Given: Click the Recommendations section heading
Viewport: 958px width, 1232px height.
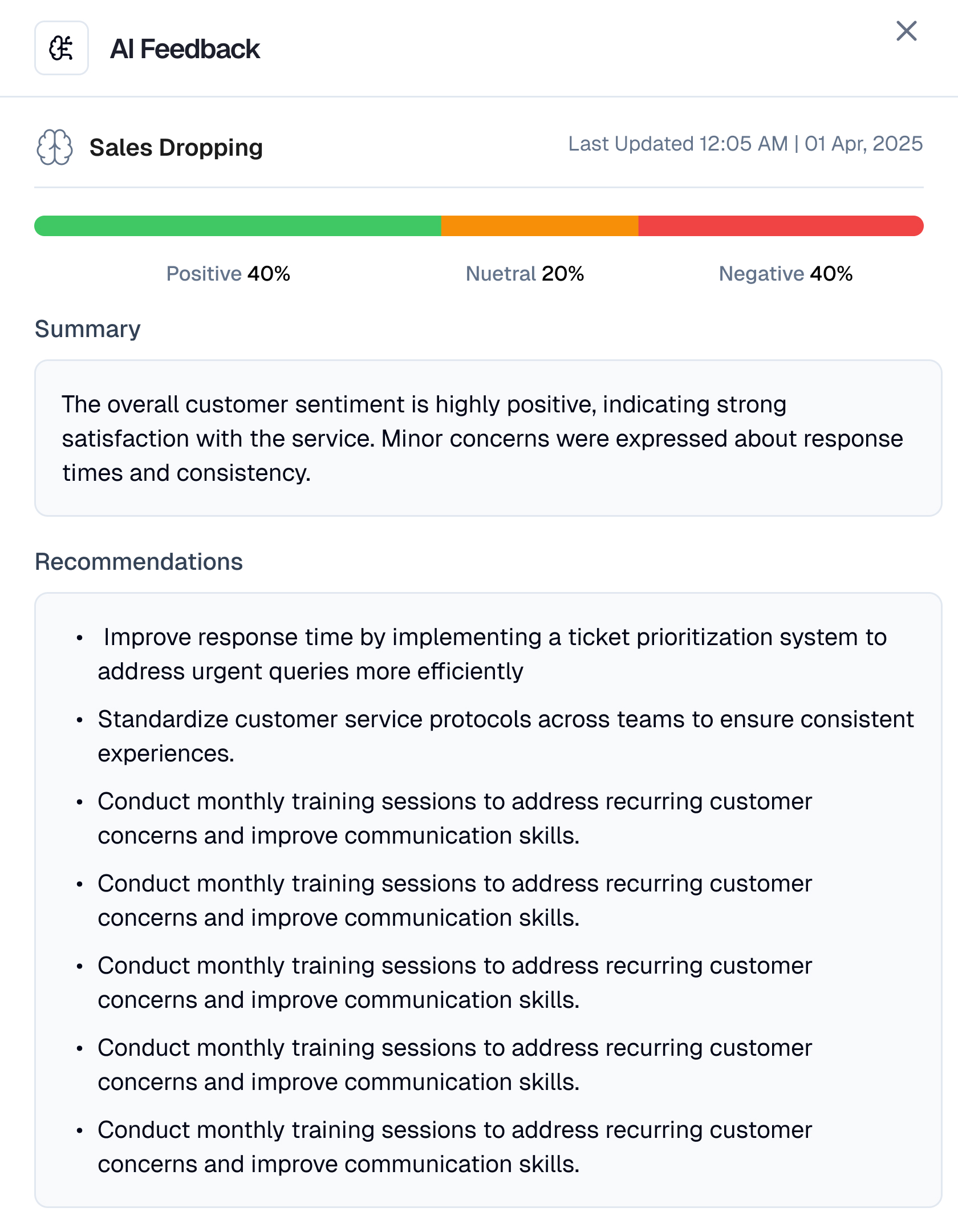Looking at the screenshot, I should coord(139,562).
